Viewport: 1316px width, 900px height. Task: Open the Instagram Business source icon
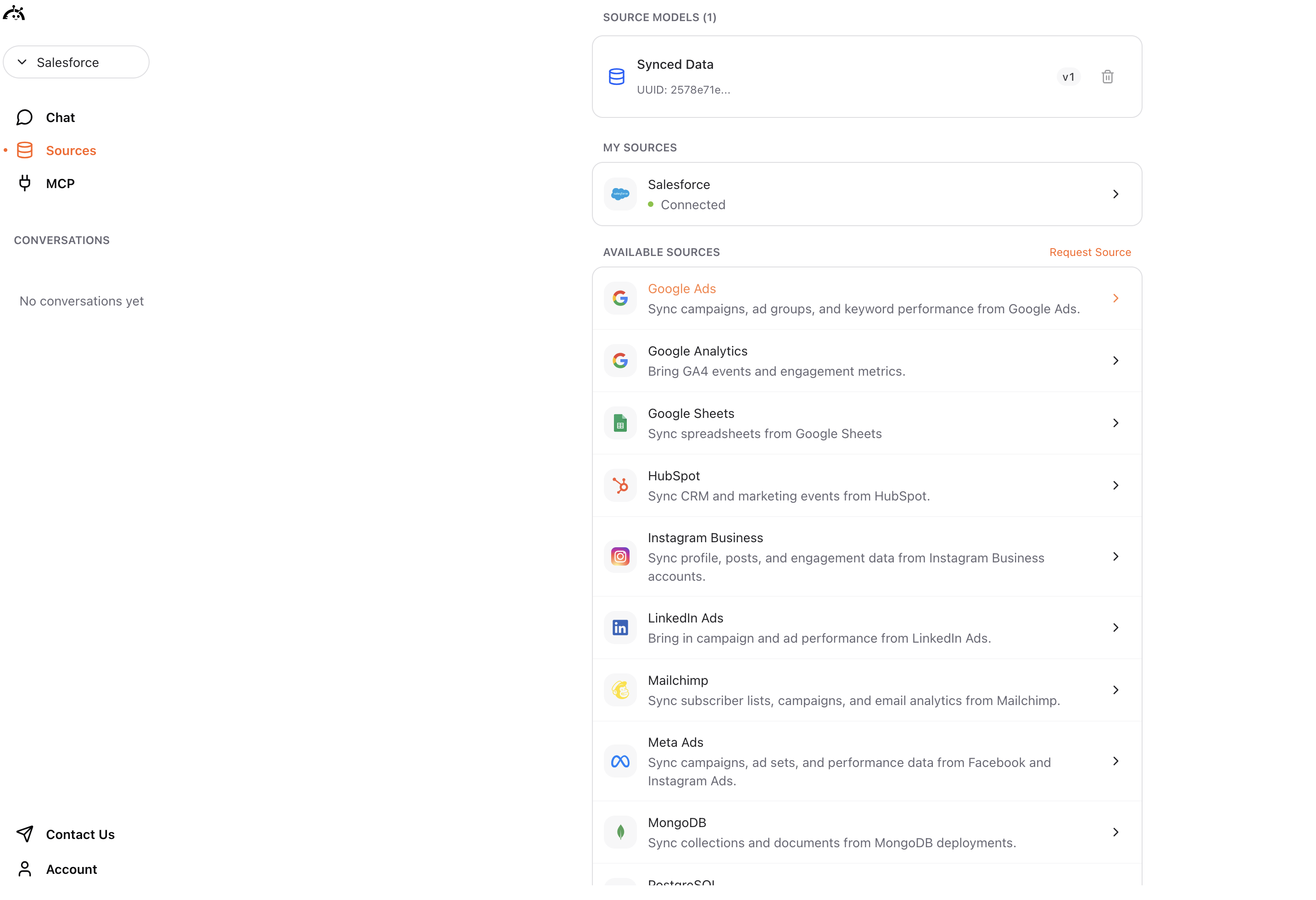620,556
